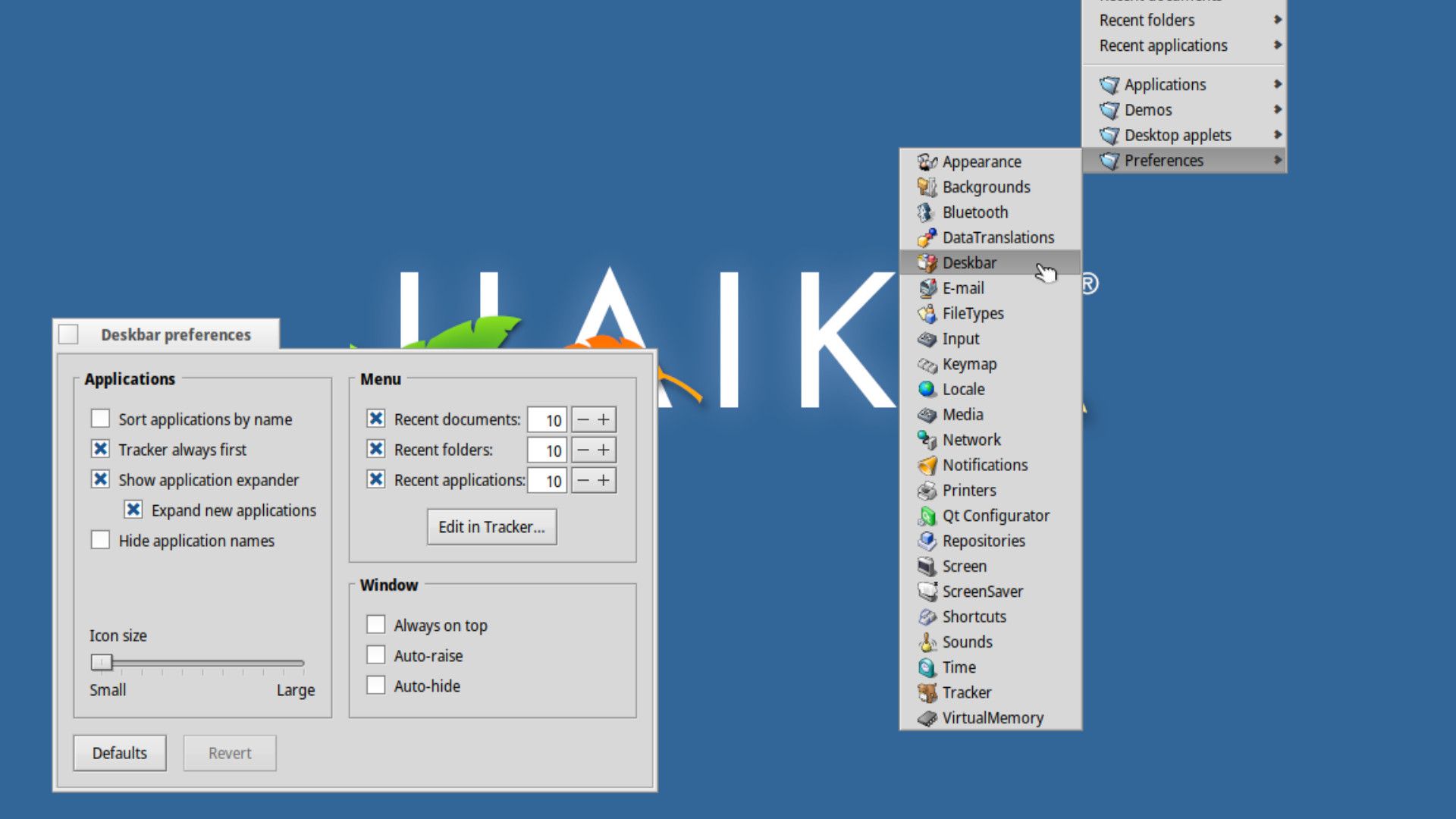Expand the Desktop applets submenu arrow
The width and height of the screenshot is (1456, 819).
(x=1278, y=135)
